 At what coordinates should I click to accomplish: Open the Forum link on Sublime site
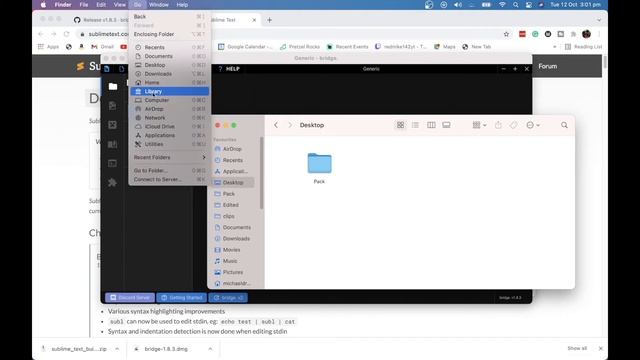coord(547,66)
